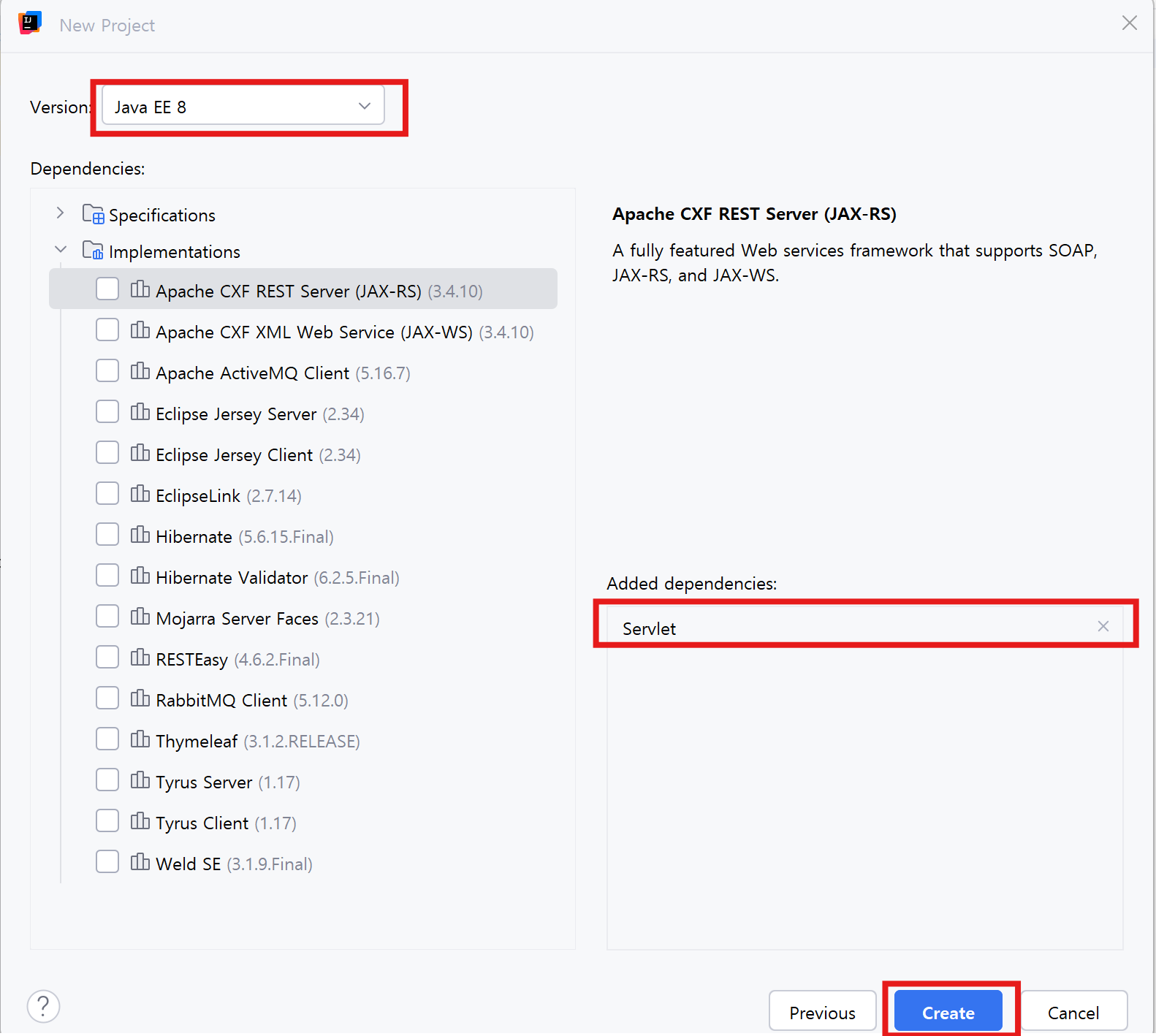Tick the RESTEasy checkbox

107,657
